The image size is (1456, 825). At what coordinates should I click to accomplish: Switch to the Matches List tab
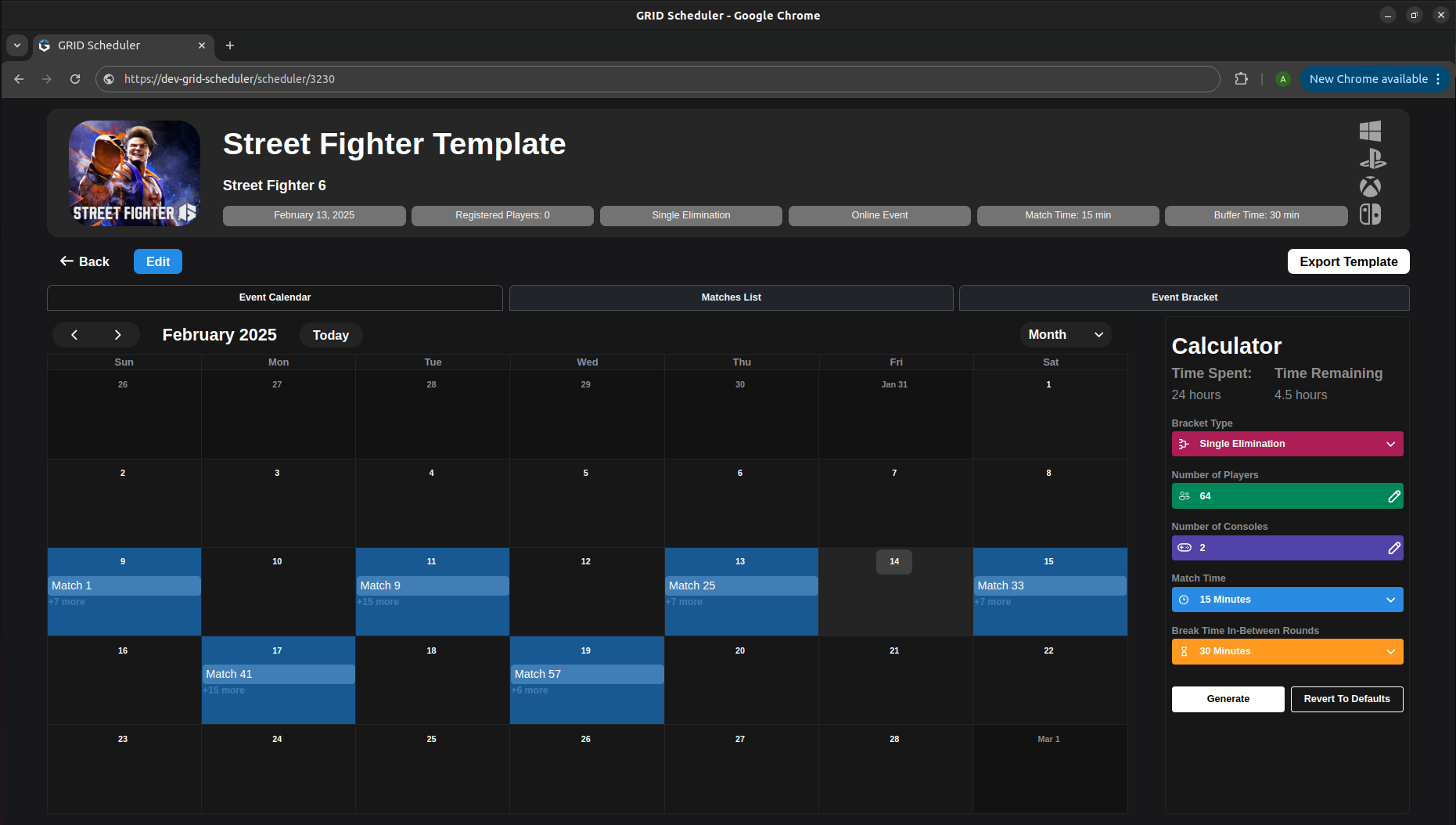pyautogui.click(x=731, y=297)
